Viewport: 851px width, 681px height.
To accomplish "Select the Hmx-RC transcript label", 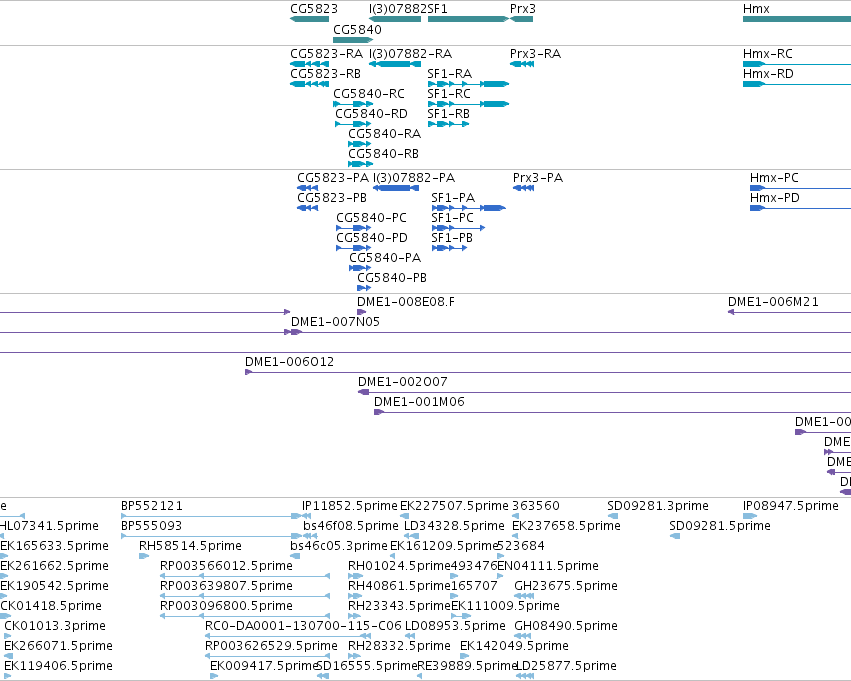I will (767, 54).
